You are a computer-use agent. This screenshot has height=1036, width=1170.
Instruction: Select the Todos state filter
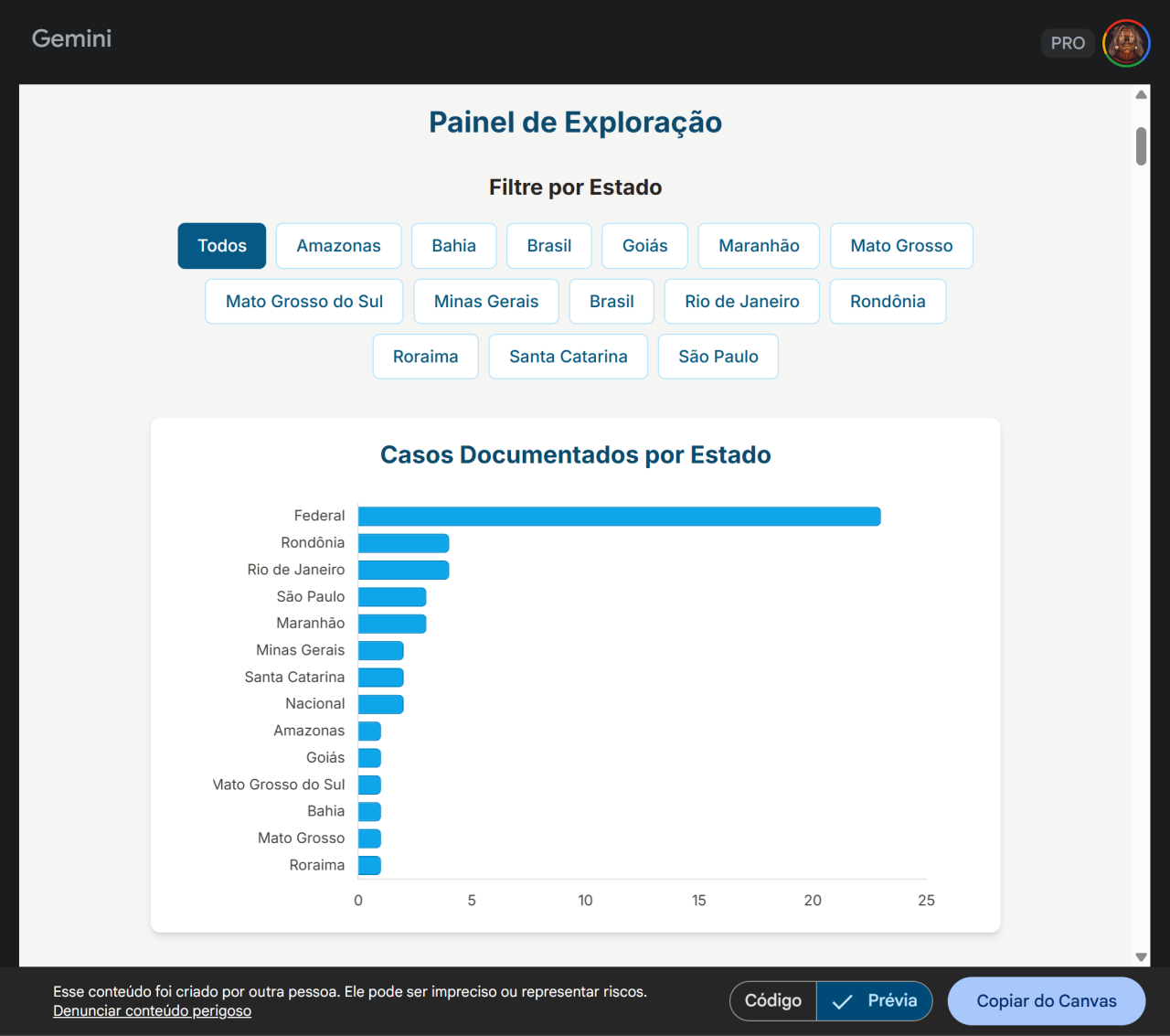tap(222, 246)
